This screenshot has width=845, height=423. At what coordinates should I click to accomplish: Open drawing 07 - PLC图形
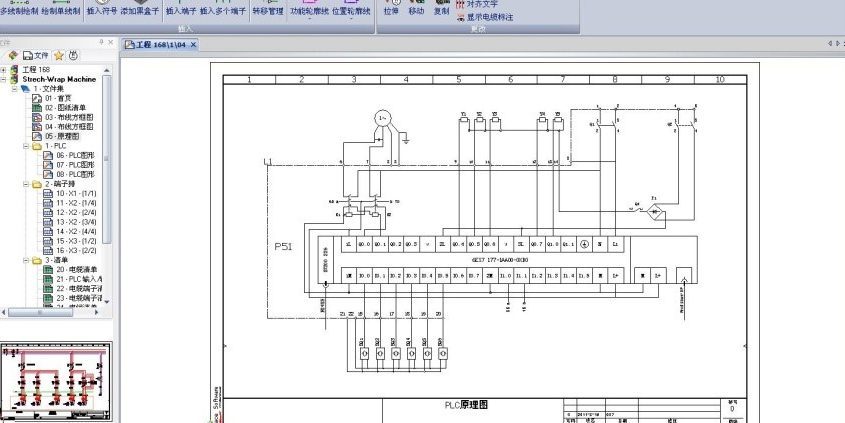click(x=75, y=165)
